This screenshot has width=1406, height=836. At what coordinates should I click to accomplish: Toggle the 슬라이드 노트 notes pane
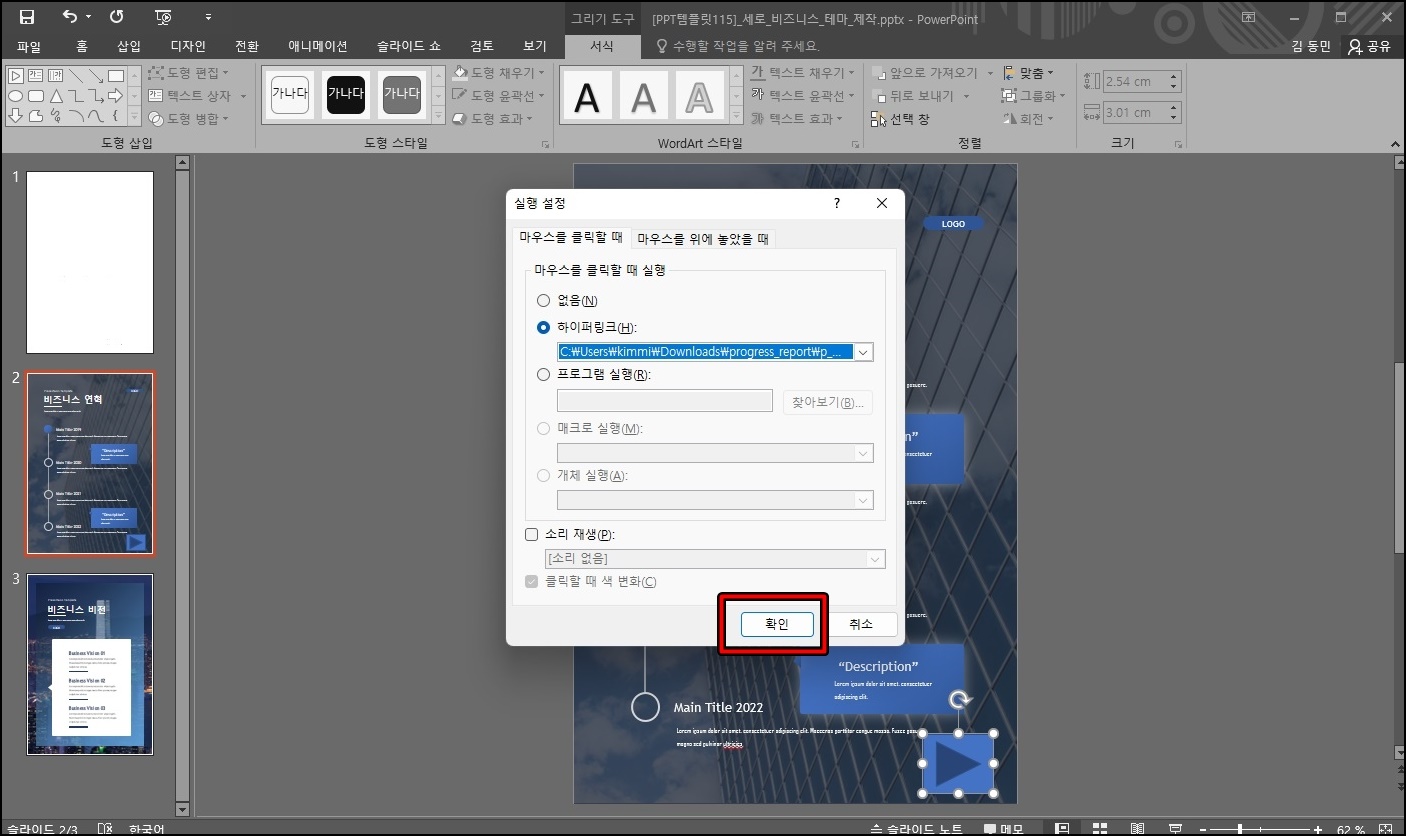pyautogui.click(x=917, y=829)
